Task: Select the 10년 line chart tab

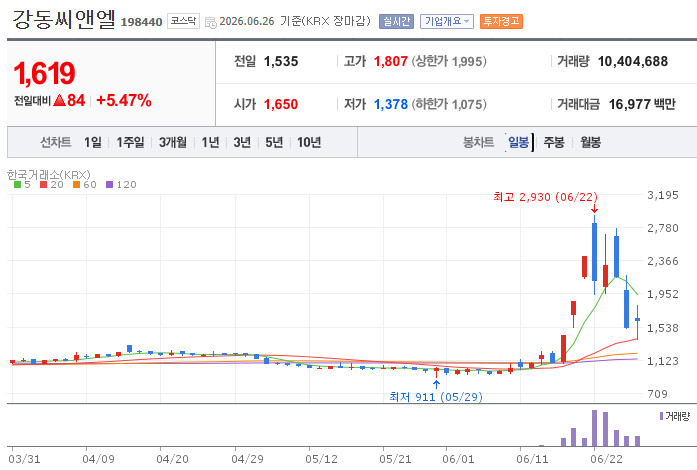Action: [309, 142]
